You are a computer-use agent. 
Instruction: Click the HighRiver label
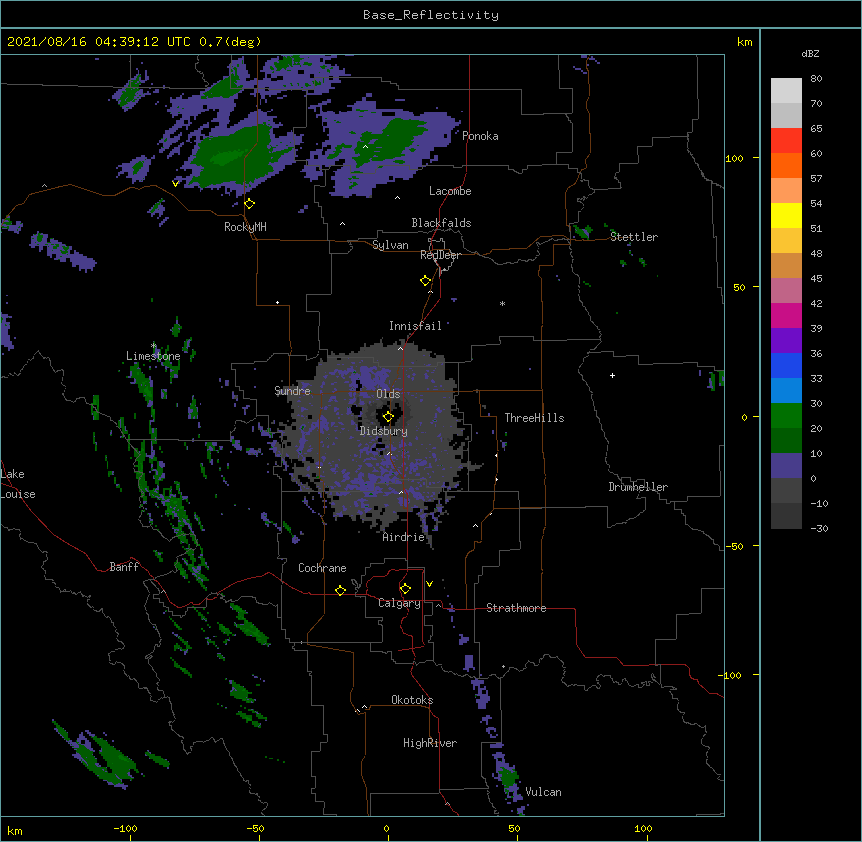[x=430, y=743]
